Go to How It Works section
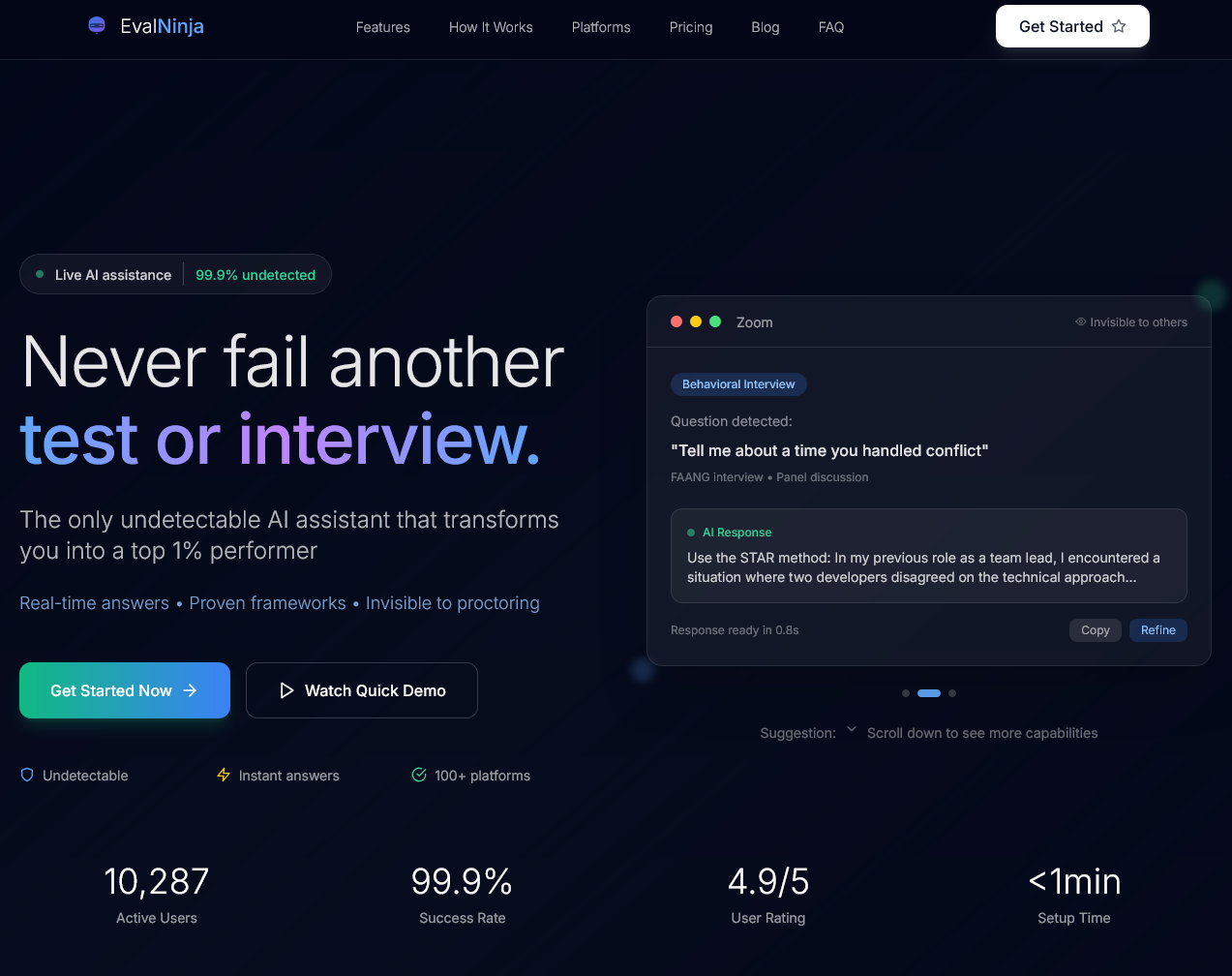This screenshot has height=976, width=1232. point(491,27)
